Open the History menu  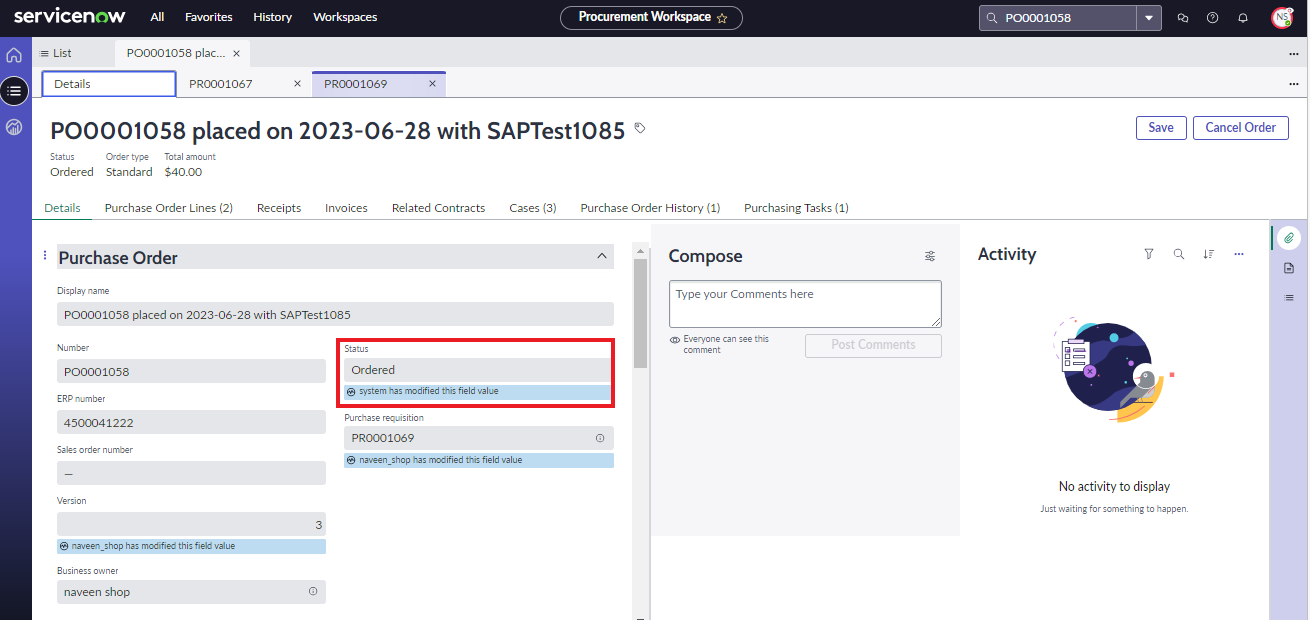(273, 17)
